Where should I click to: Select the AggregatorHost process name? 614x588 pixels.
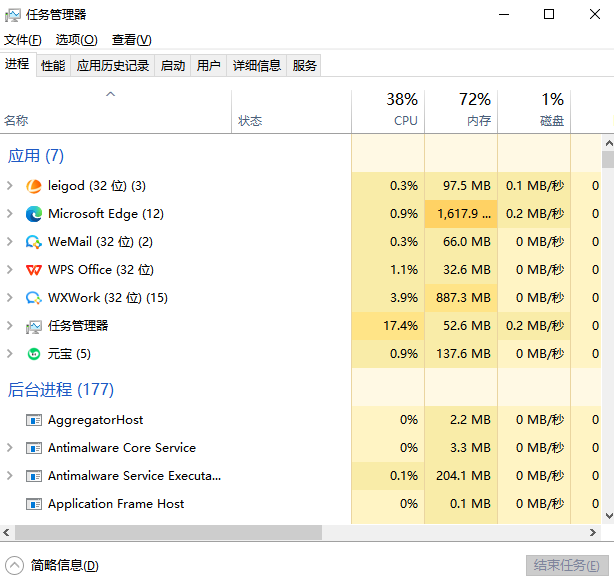(96, 420)
